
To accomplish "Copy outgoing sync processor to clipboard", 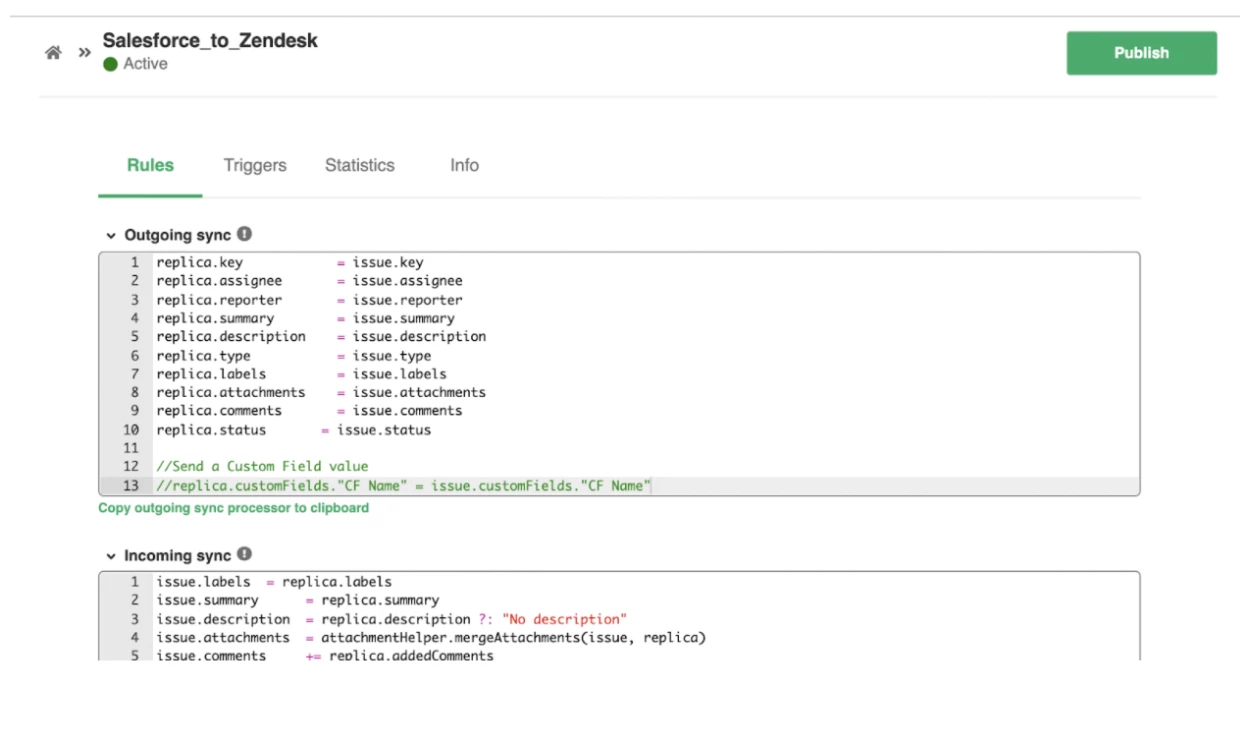I will coord(233,508).
